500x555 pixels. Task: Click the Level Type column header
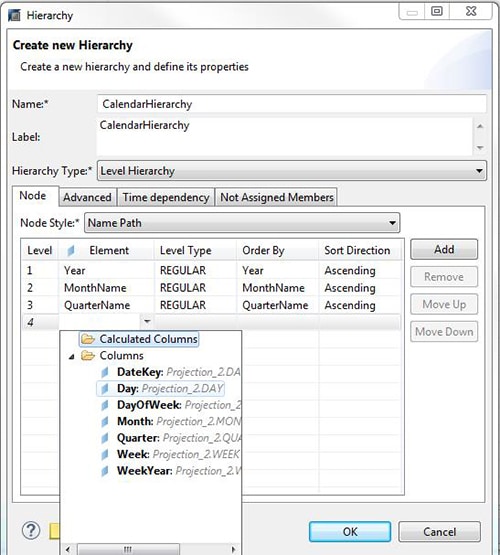tap(195, 251)
